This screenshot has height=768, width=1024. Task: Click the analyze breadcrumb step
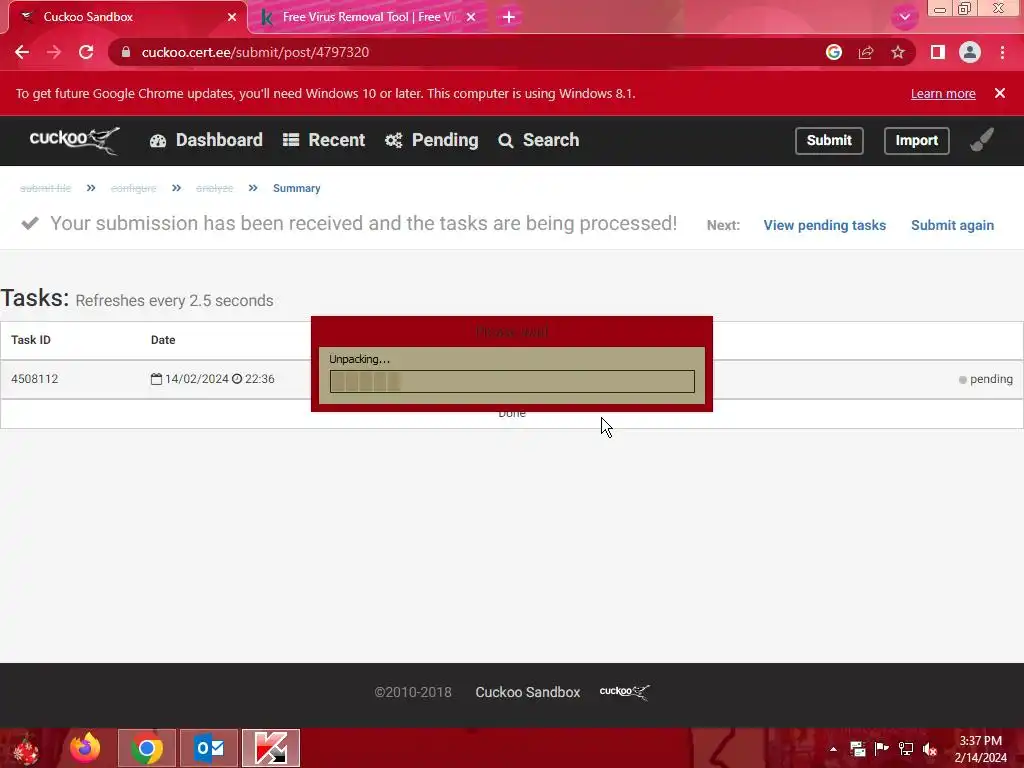click(x=214, y=188)
